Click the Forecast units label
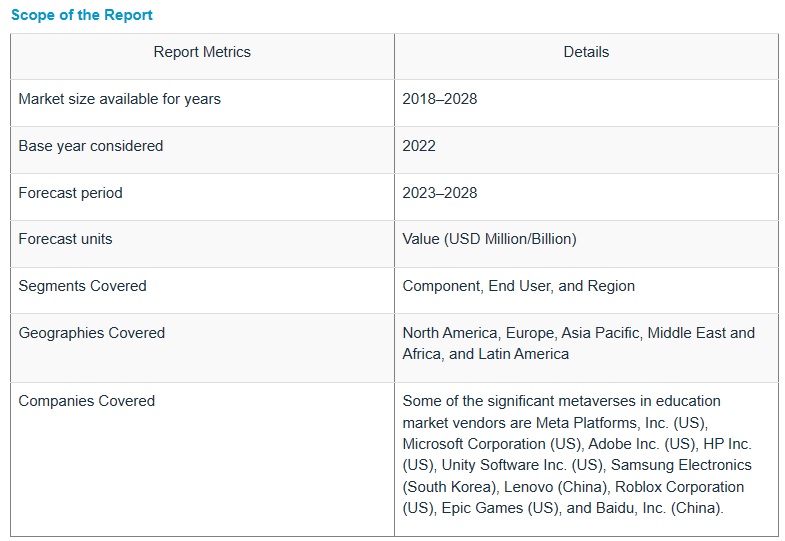 [65, 239]
